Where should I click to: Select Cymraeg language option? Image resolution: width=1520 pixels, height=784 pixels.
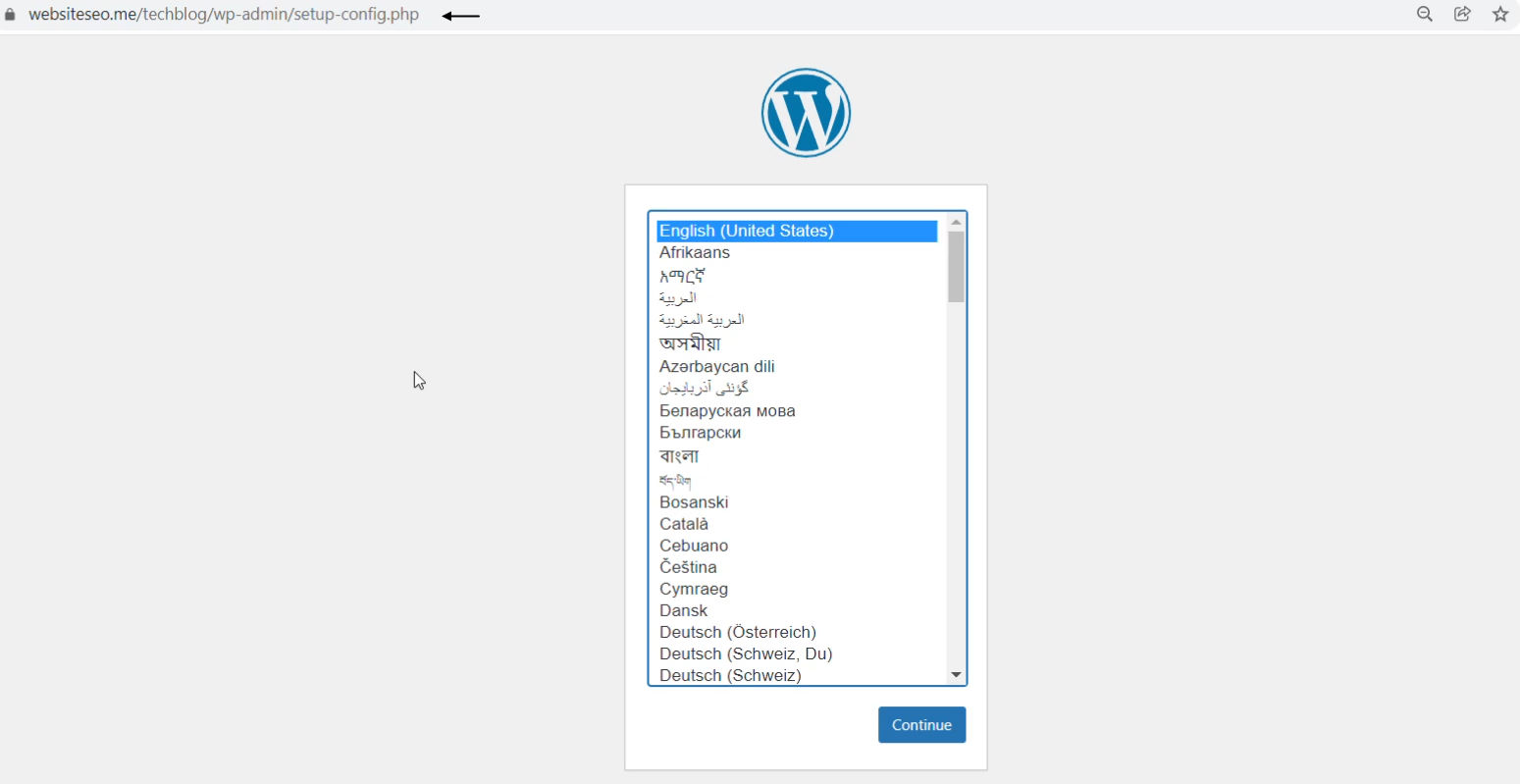point(797,589)
